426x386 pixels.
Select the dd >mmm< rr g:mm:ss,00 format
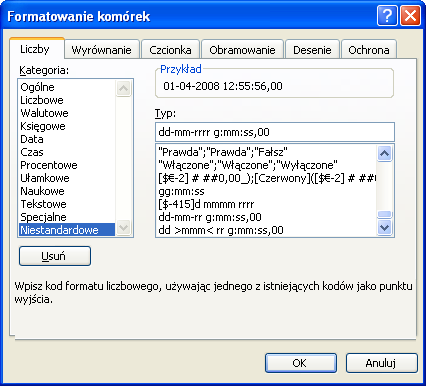(x=267, y=230)
